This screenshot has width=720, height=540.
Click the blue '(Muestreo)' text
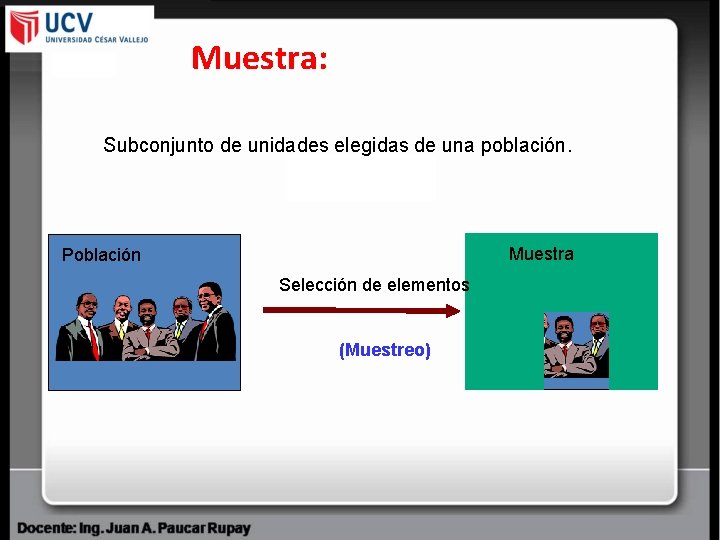pos(385,350)
